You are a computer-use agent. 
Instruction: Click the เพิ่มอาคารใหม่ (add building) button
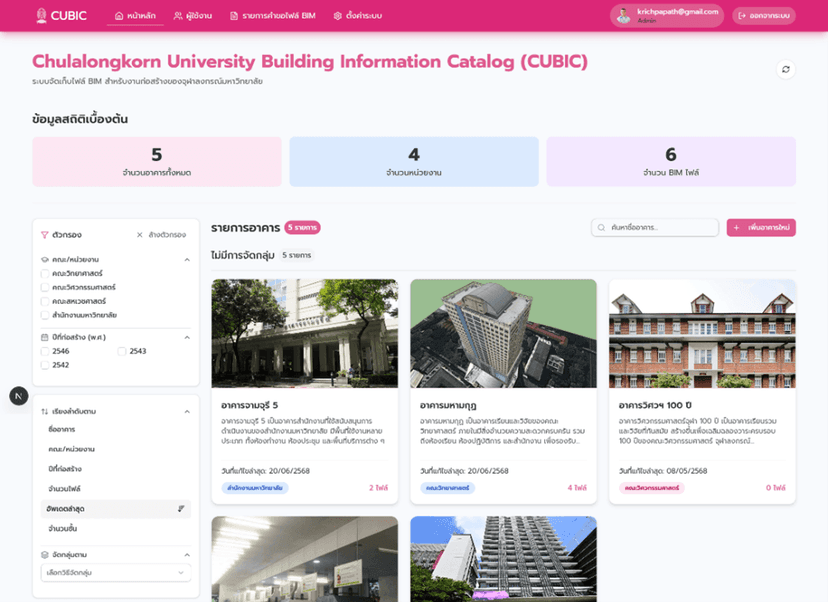(x=761, y=228)
